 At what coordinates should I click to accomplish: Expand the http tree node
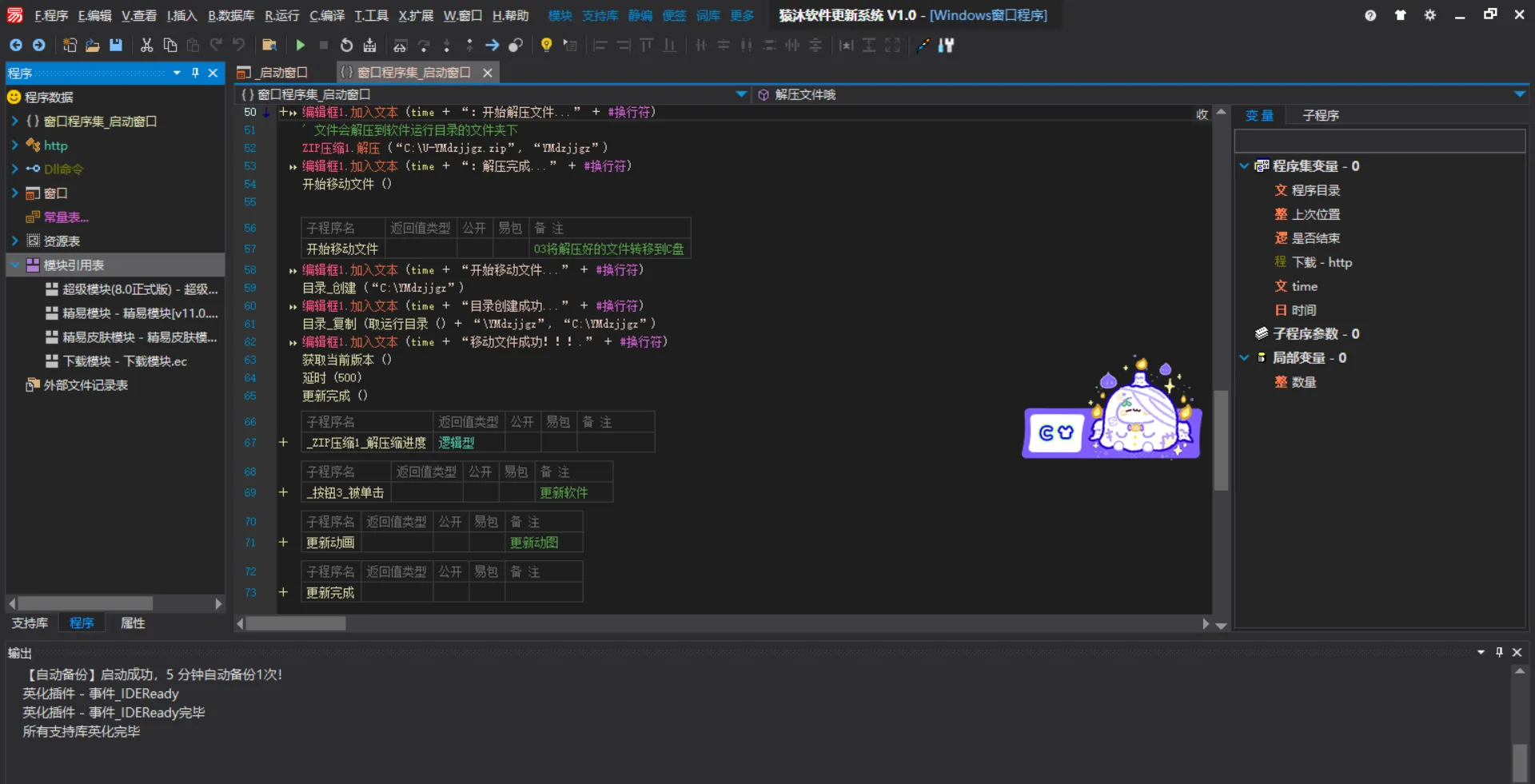(14, 145)
